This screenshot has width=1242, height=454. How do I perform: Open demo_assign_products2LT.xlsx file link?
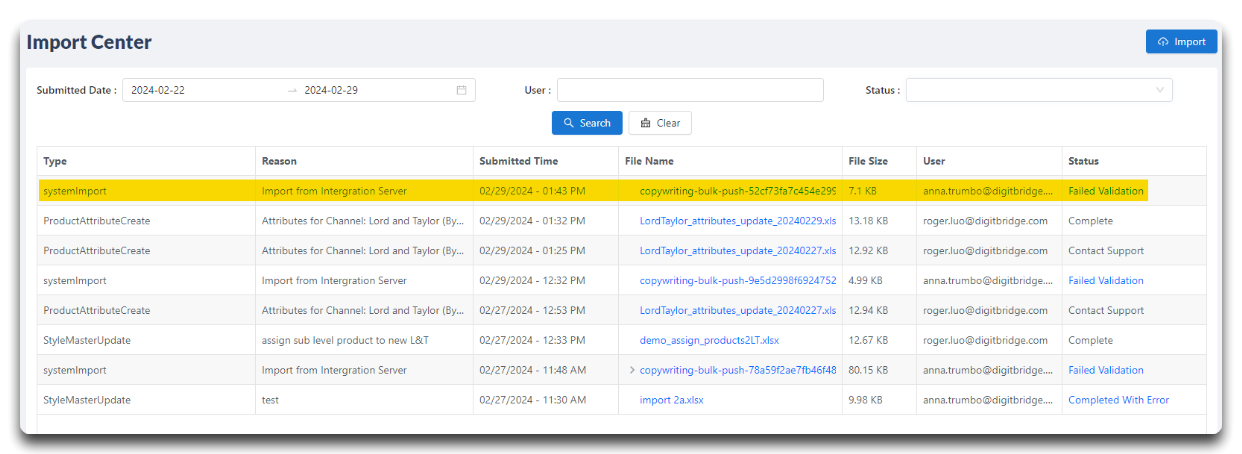click(x=709, y=340)
